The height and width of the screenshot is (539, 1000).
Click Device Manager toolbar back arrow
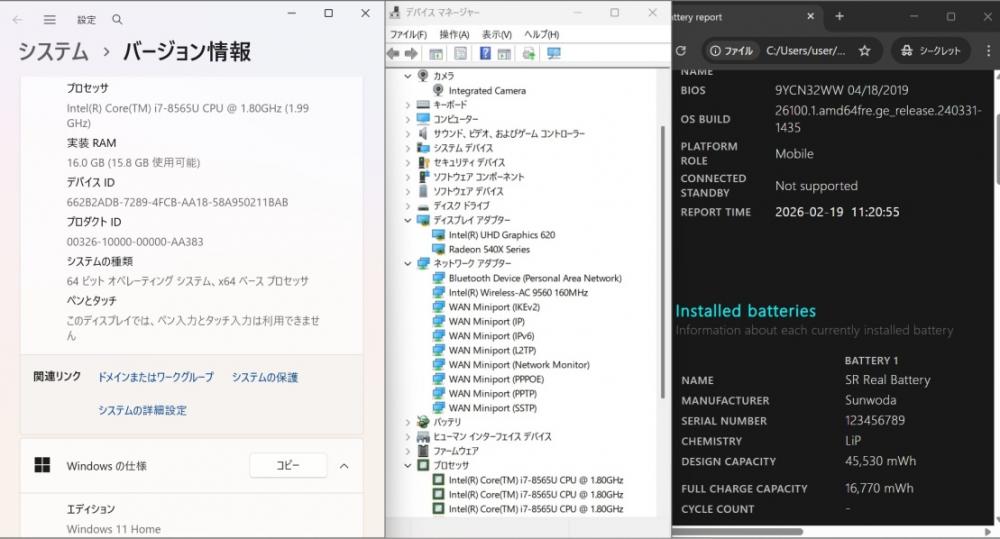coord(393,54)
